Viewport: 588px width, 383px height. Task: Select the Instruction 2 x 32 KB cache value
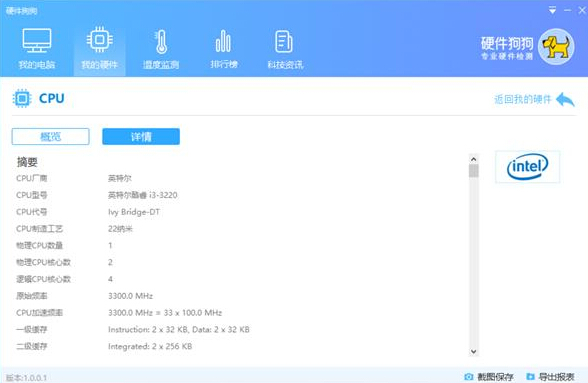[x=178, y=329]
